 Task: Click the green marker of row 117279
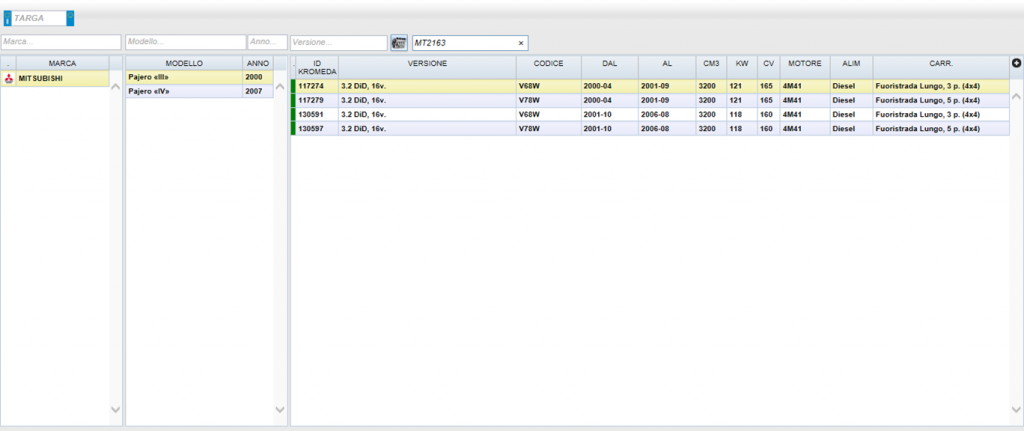pos(293,100)
